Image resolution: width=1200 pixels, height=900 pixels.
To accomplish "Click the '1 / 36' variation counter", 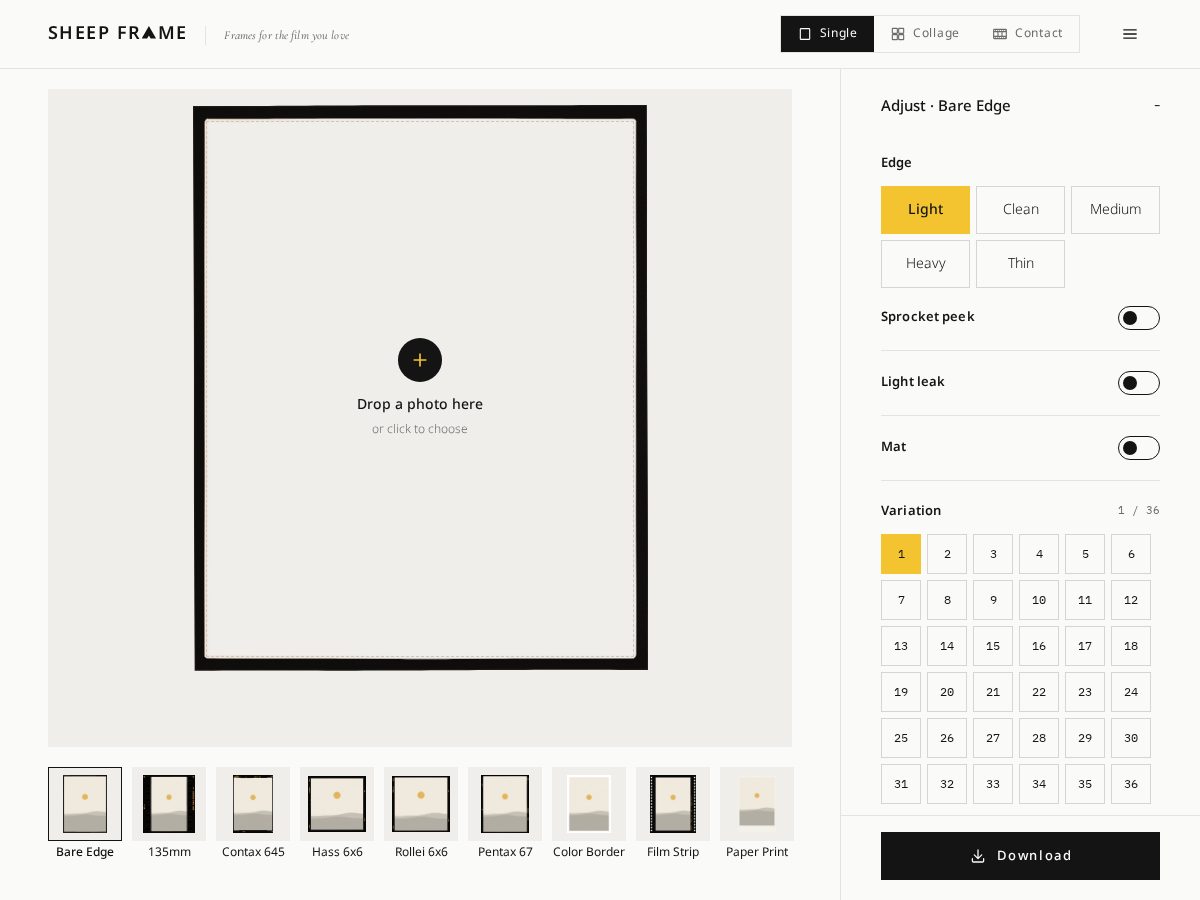I will click(1139, 511).
